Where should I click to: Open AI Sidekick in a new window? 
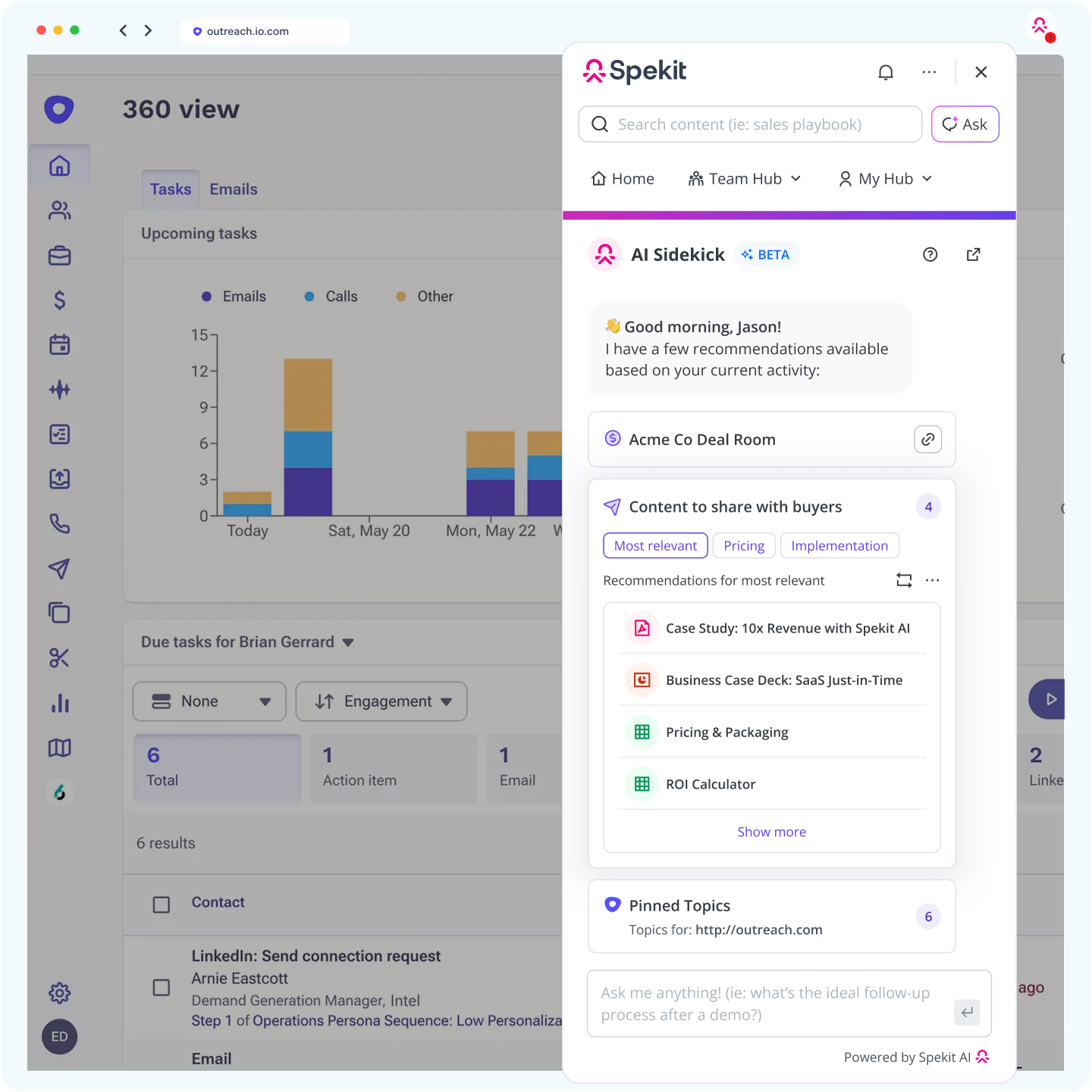pos(973,255)
